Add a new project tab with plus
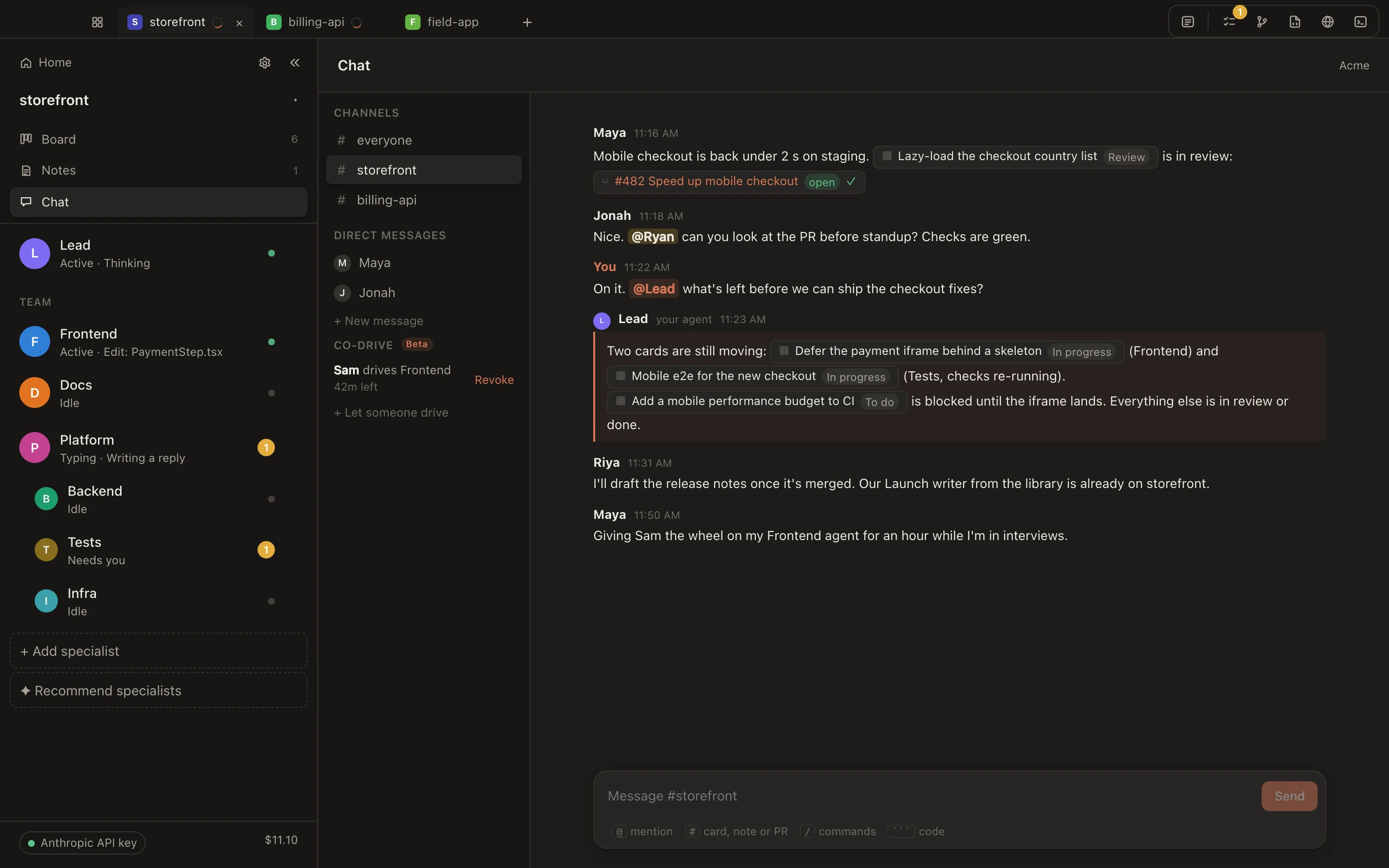Viewport: 1389px width, 868px height. click(x=527, y=22)
